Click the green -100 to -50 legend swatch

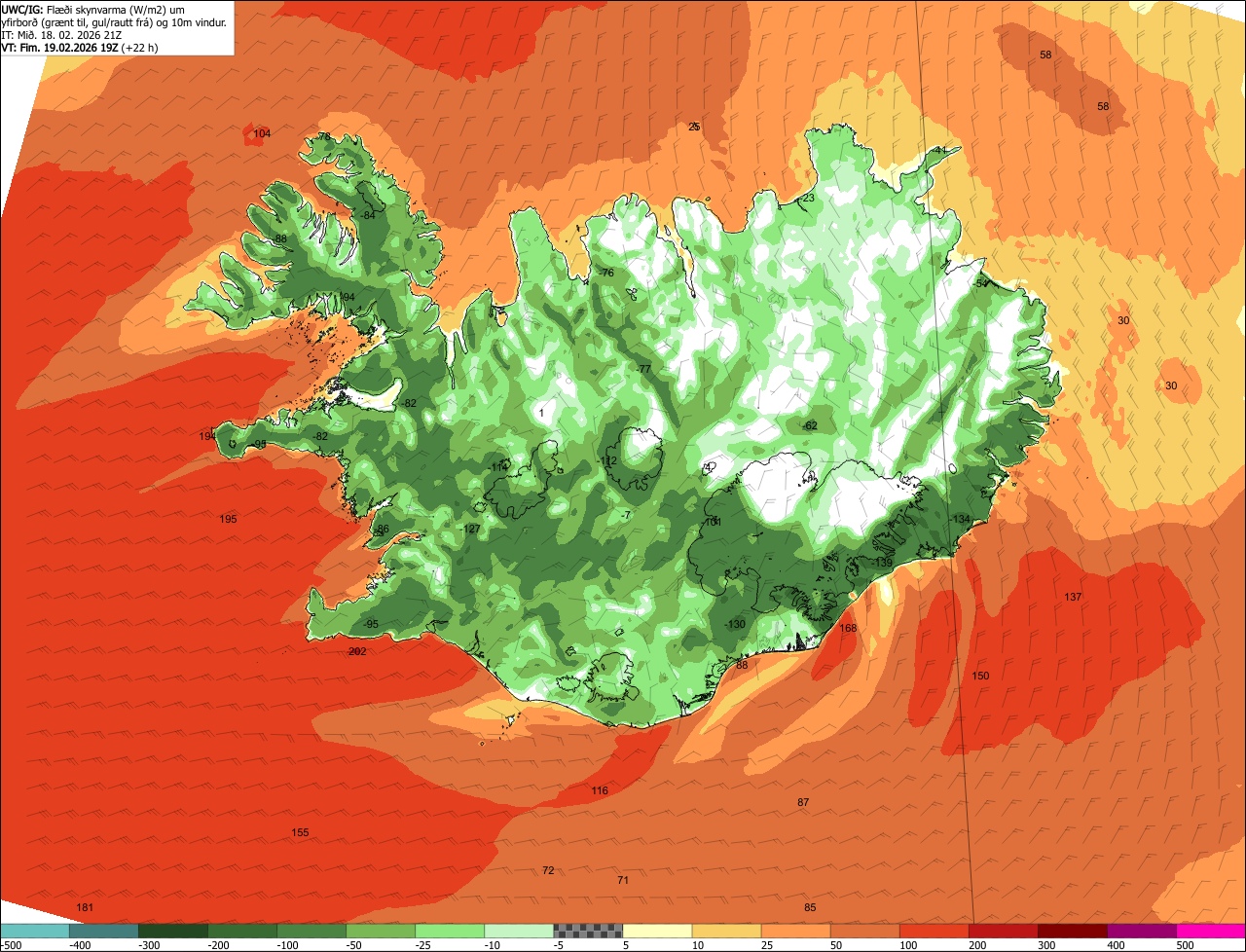[x=311, y=931]
